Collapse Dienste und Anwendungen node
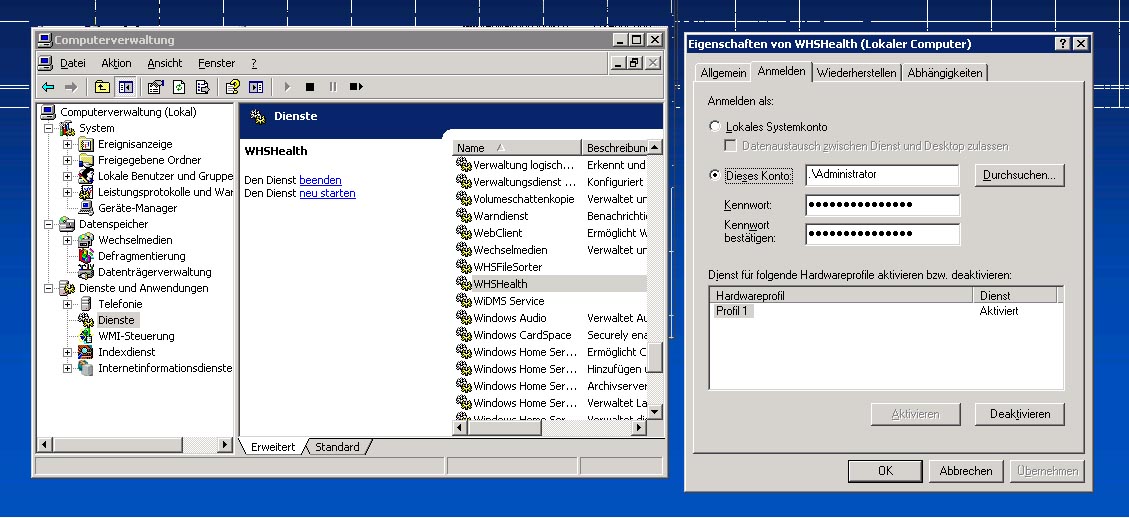The height and width of the screenshot is (518, 1129). pos(49,288)
